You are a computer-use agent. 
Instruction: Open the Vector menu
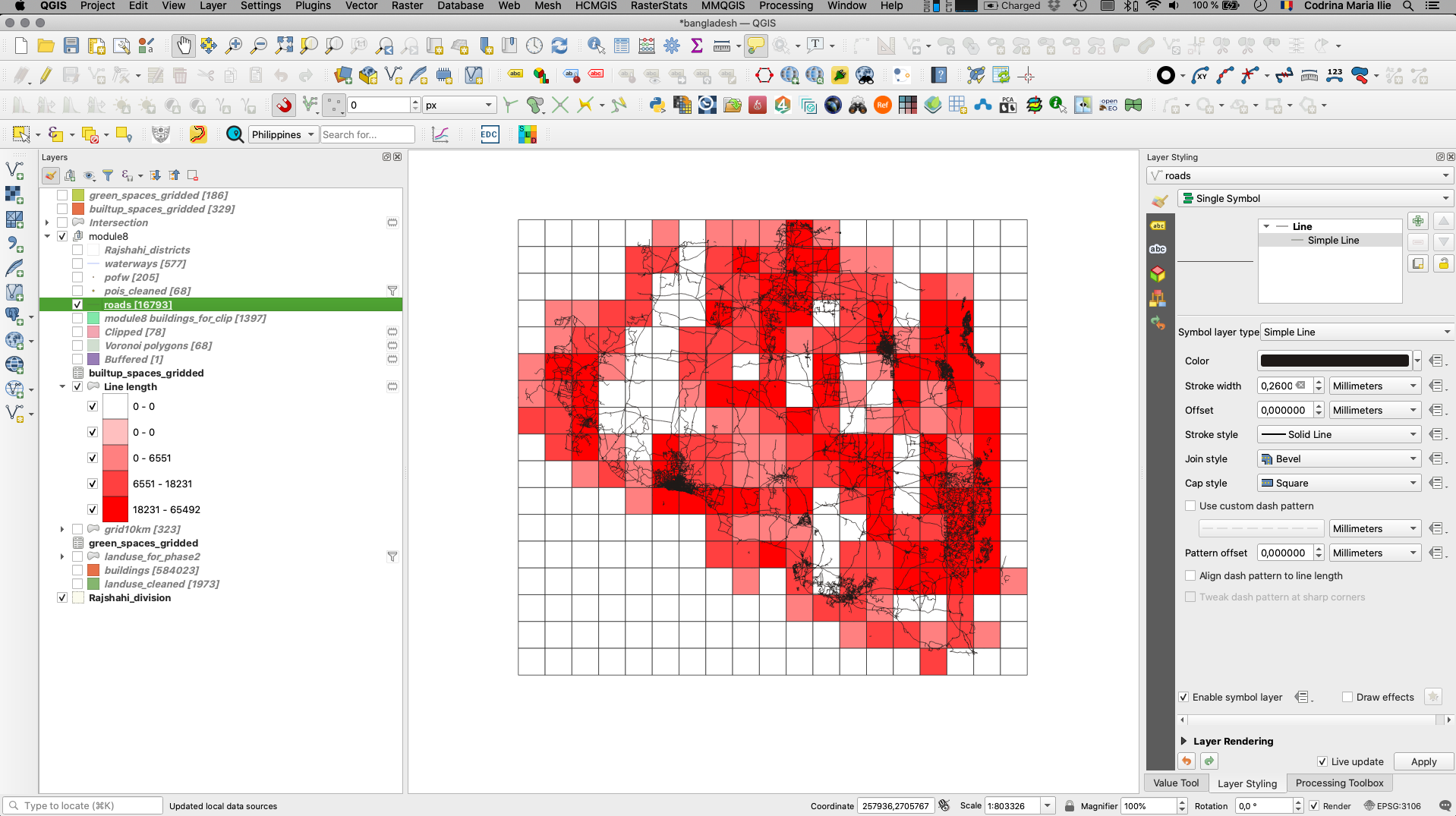point(361,5)
